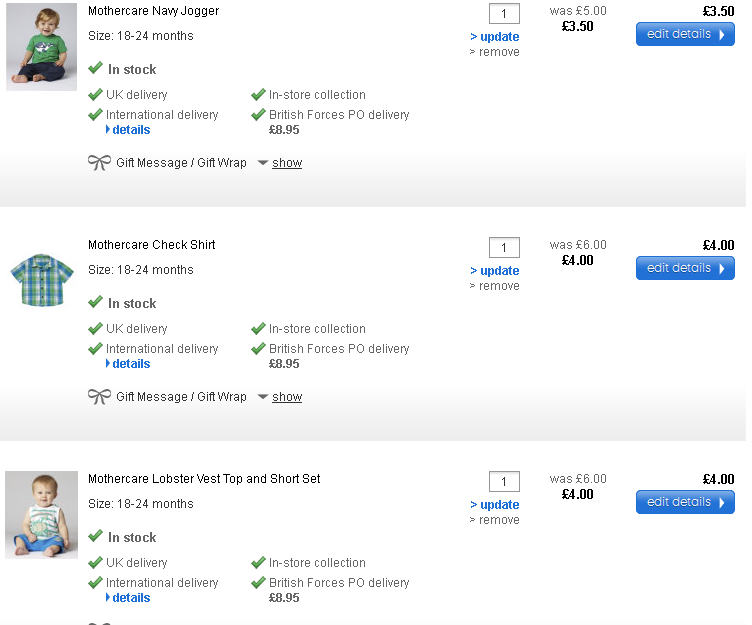Edit details of Mothercare Check Shirt
752x625 pixels.
click(x=685, y=268)
